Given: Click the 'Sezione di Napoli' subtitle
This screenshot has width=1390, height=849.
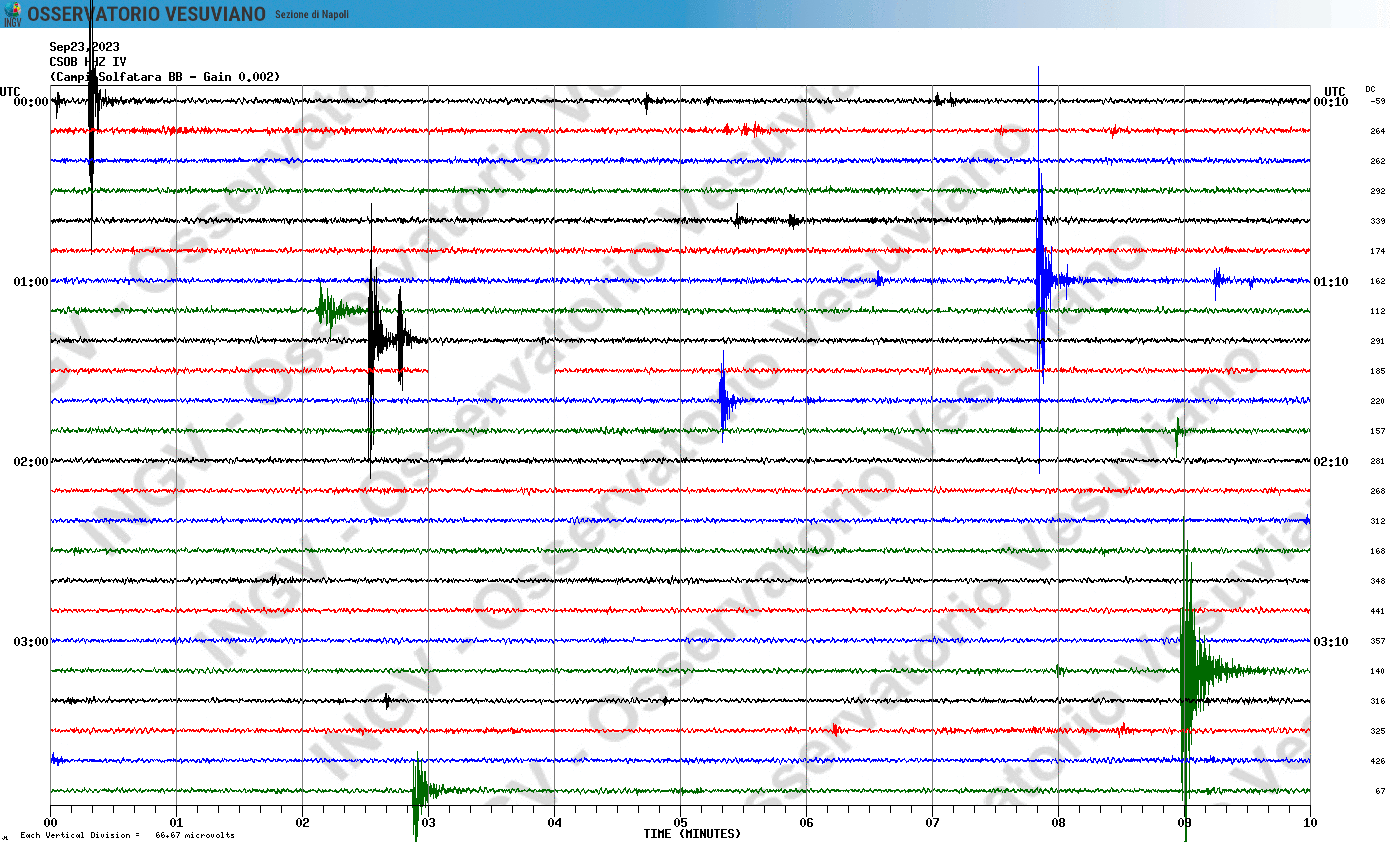Looking at the screenshot, I should [x=312, y=14].
